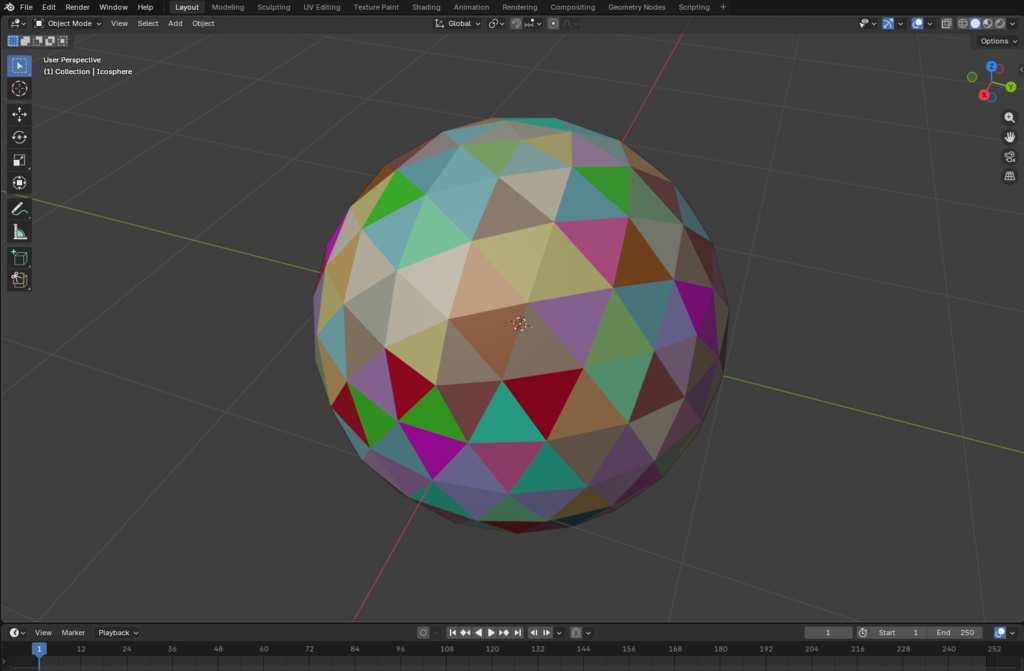Viewport: 1024px width, 671px height.
Task: Open the Object Mode dropdown
Action: [69, 23]
